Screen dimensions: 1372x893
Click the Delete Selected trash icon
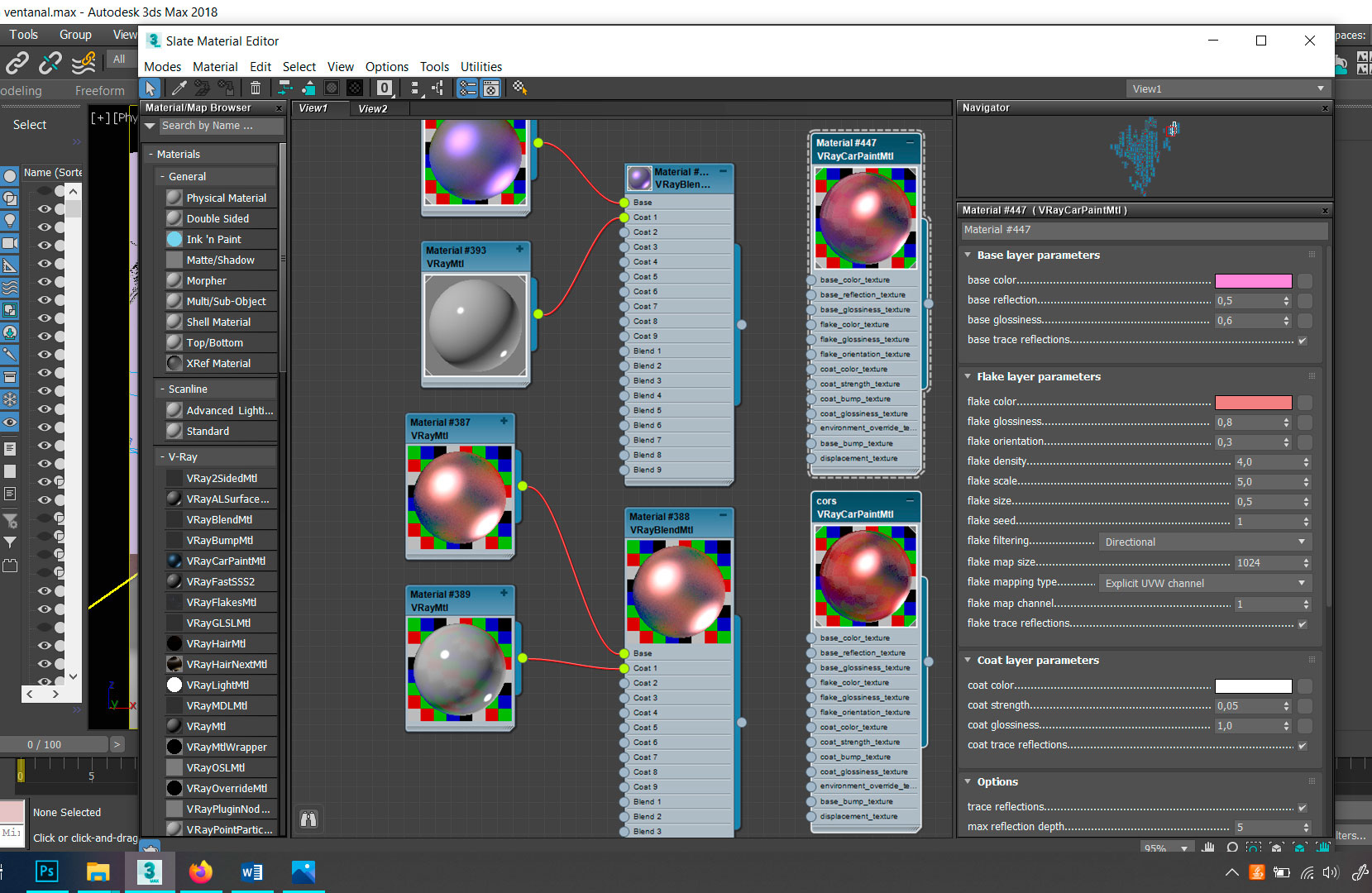(256, 88)
